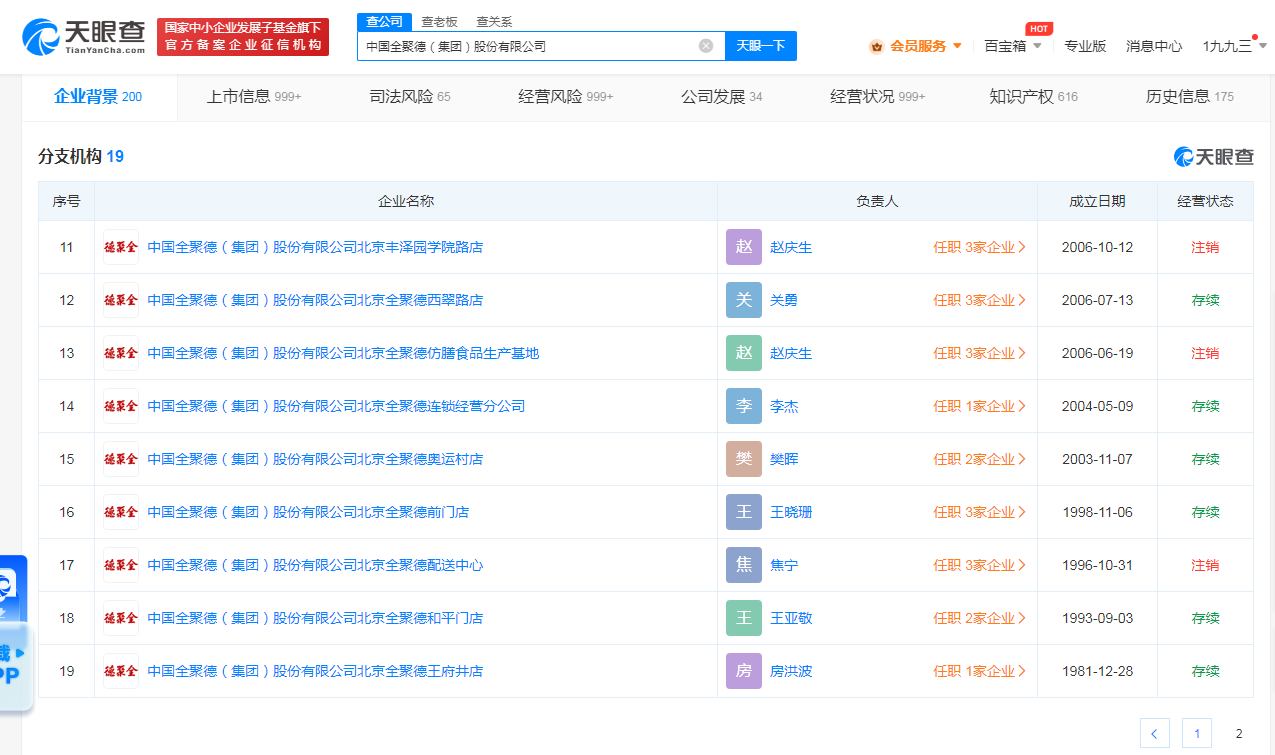This screenshot has width=1275, height=755.
Task: Open 中国全聚德北京全聚德王府井店 company link
Action: tap(315, 671)
